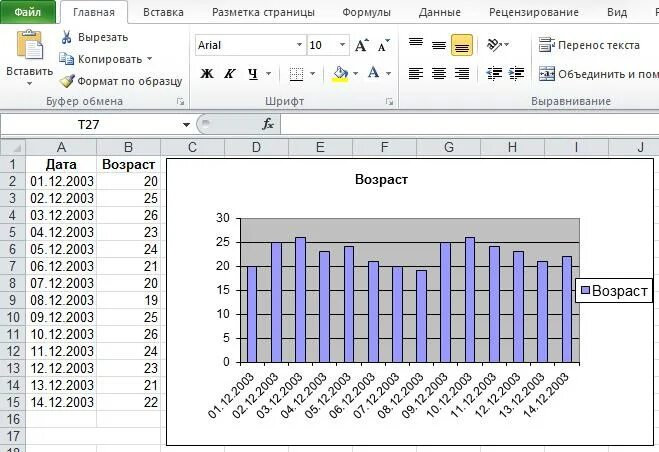Click the Возраст chart legend entry
Screen dimensions: 659x452
(614, 291)
